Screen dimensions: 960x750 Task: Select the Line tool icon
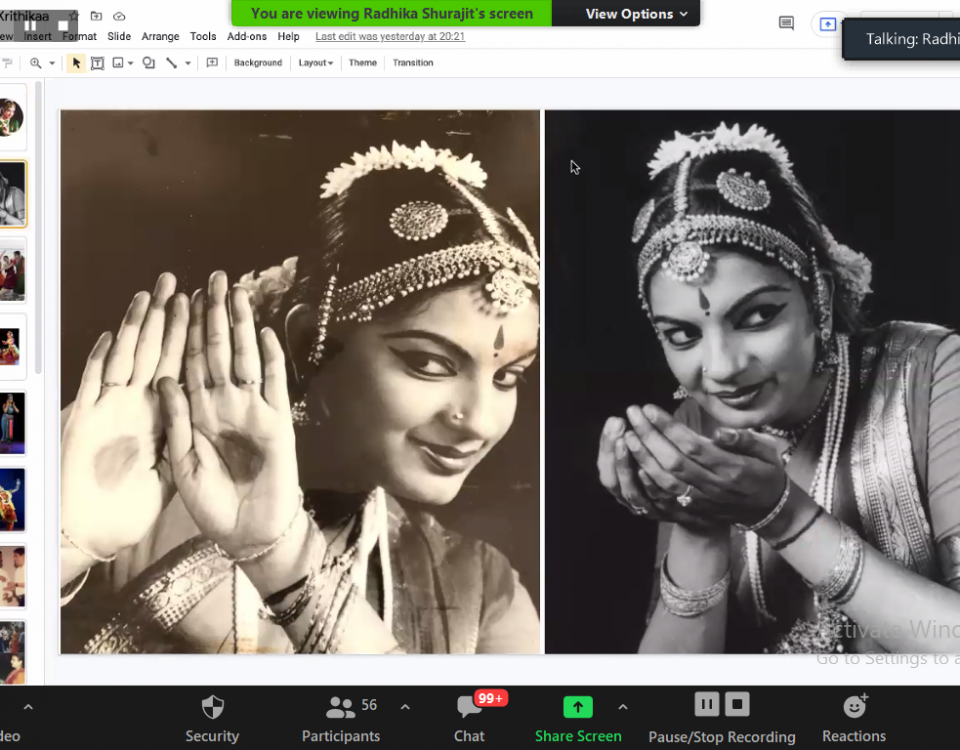click(171, 63)
